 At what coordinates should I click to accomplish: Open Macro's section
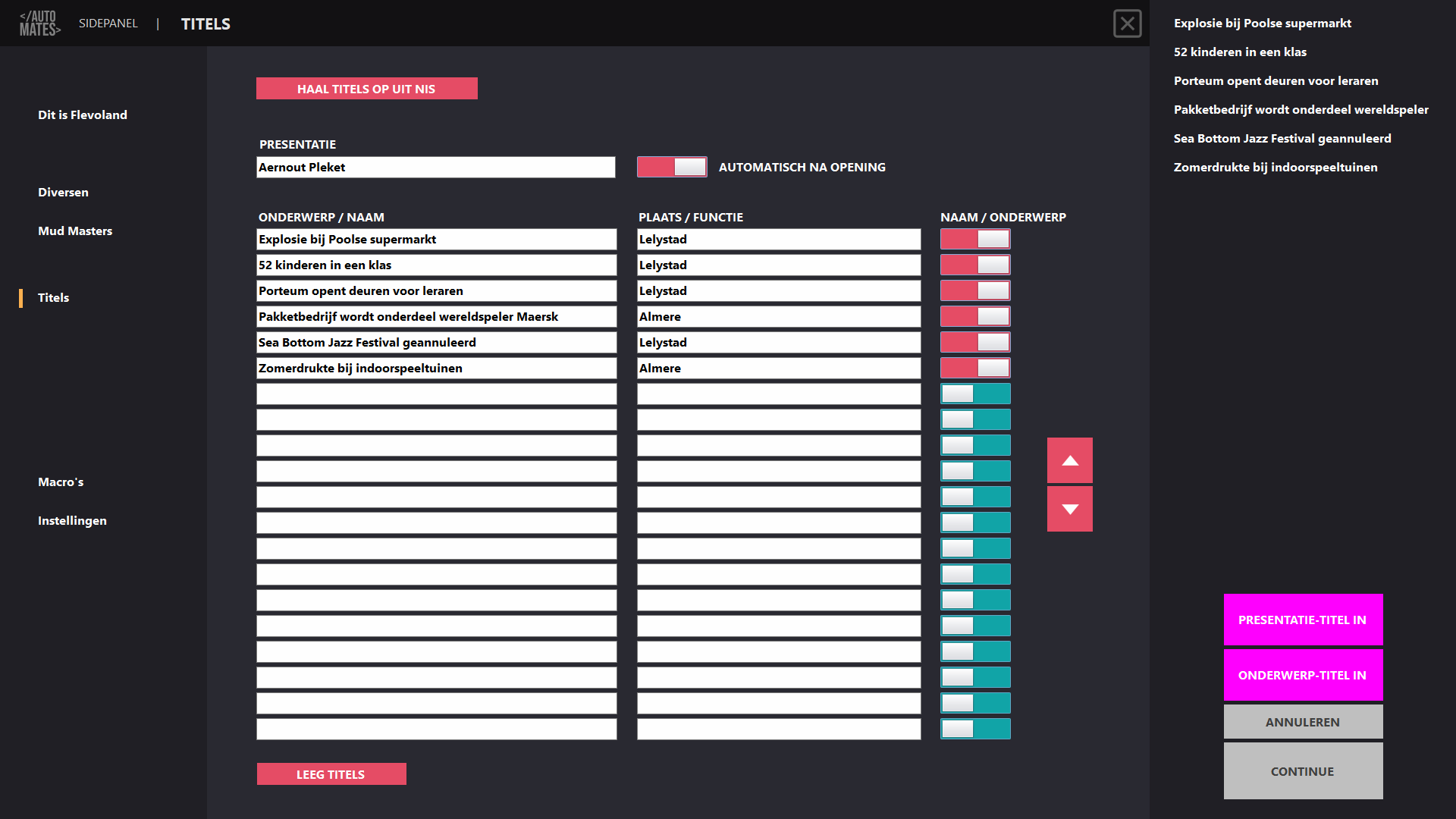coord(61,482)
